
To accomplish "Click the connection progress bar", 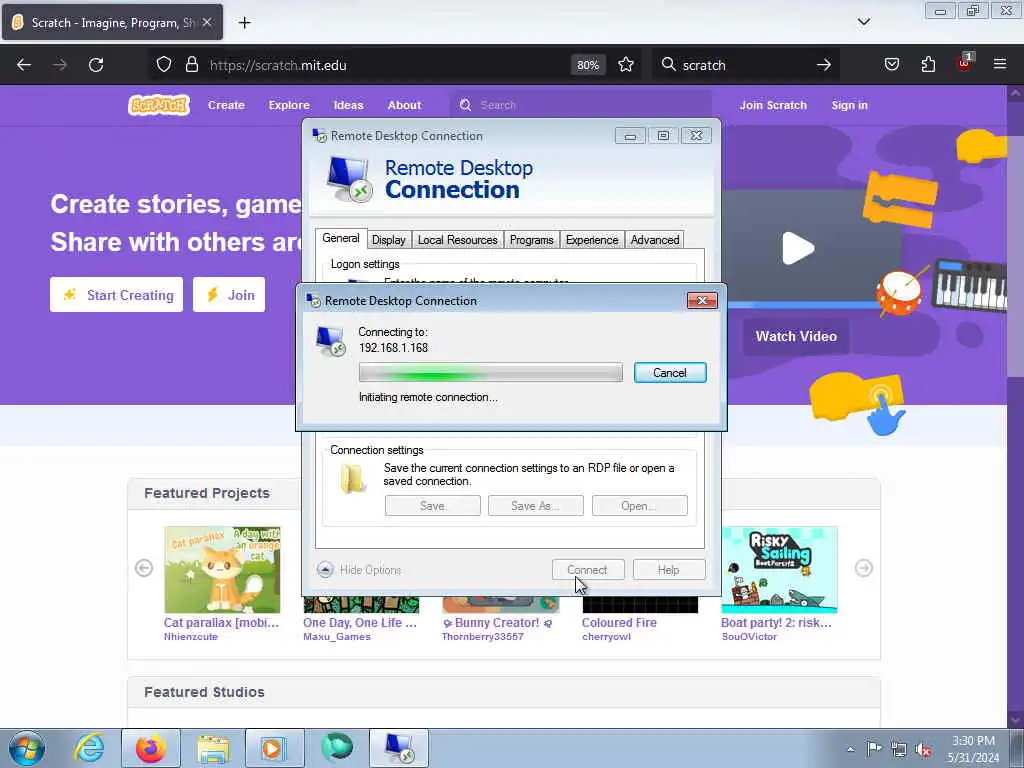I will point(490,373).
